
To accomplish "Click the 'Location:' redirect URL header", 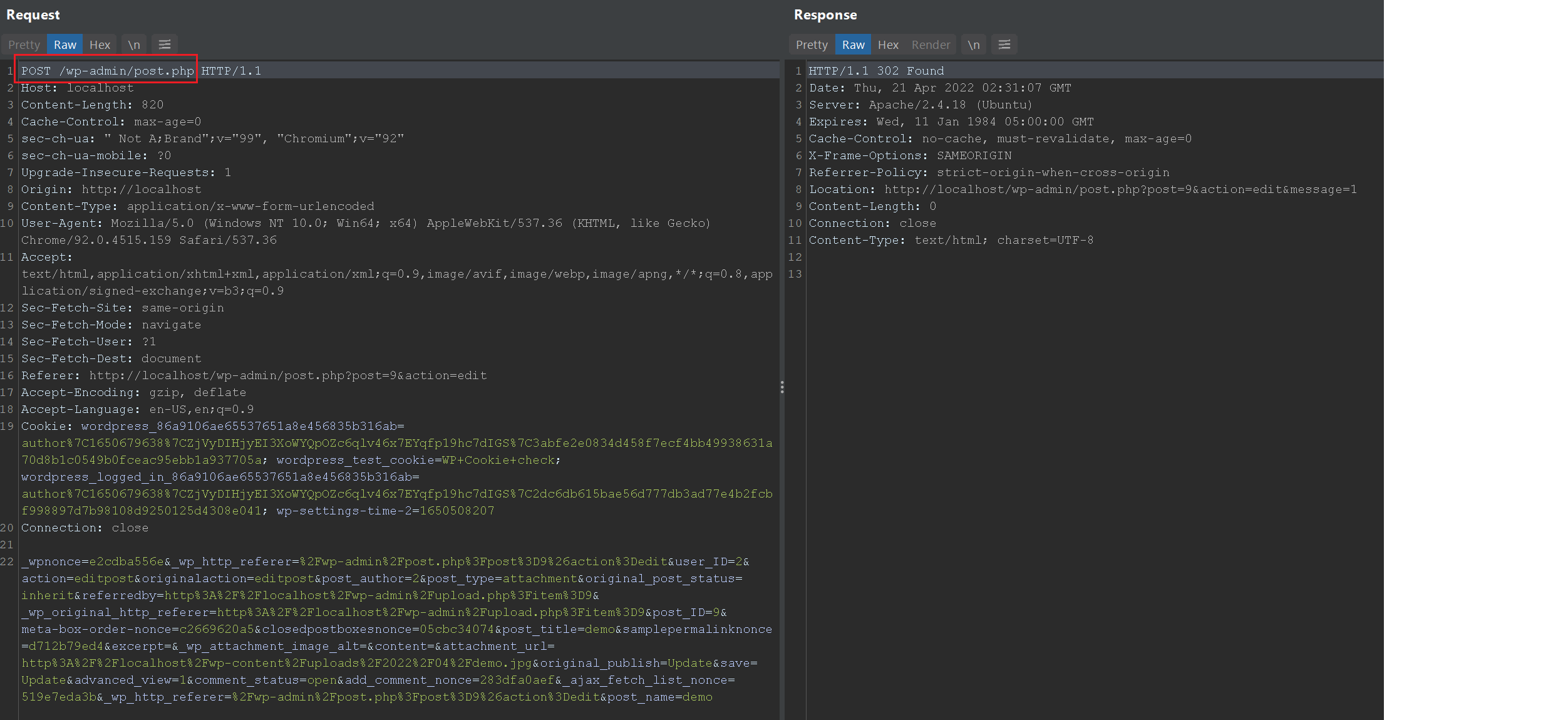I will (x=1083, y=189).
